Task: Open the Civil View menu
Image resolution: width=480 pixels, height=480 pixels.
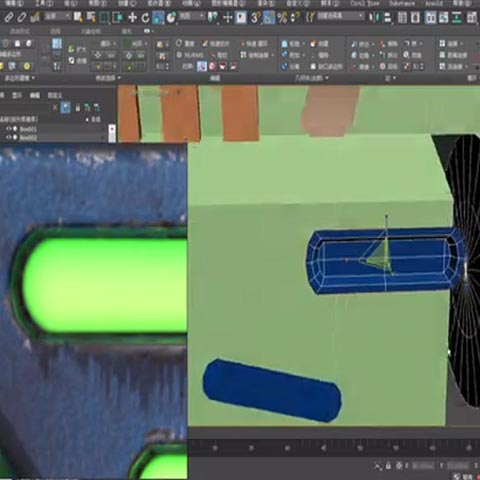Action: pos(364,3)
